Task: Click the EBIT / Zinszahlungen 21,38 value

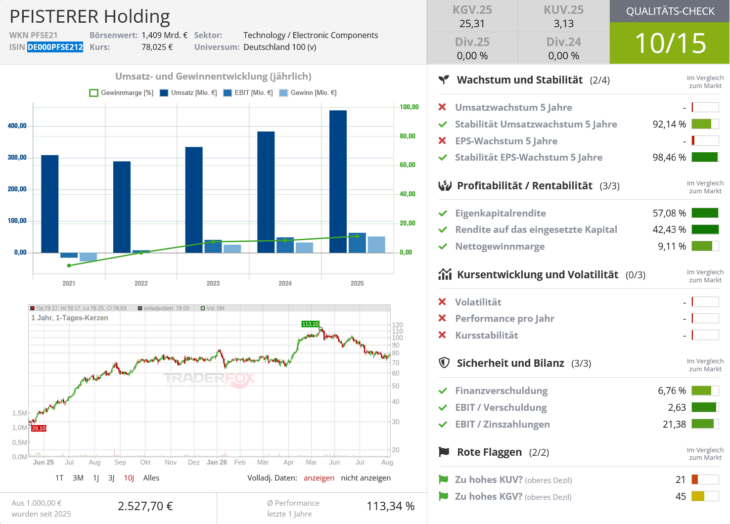Action: pos(674,424)
